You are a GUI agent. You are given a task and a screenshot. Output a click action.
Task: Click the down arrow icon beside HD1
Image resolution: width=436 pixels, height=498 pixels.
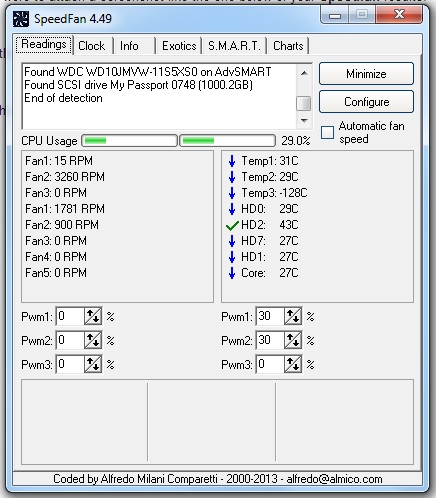pyautogui.click(x=232, y=257)
